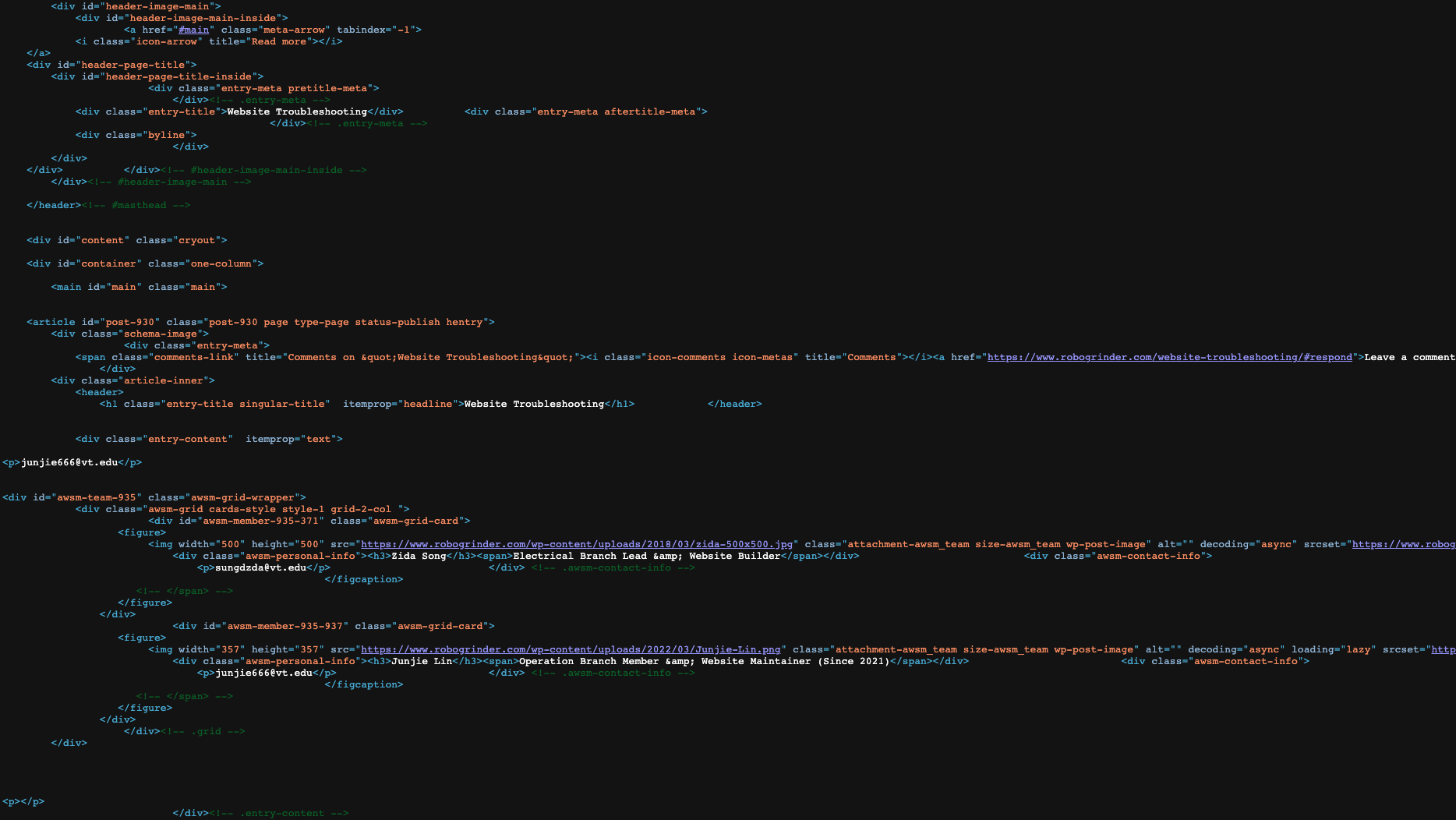Select the h1 headline text Website Troubleshooting
The height and width of the screenshot is (820, 1456).
coord(534,404)
